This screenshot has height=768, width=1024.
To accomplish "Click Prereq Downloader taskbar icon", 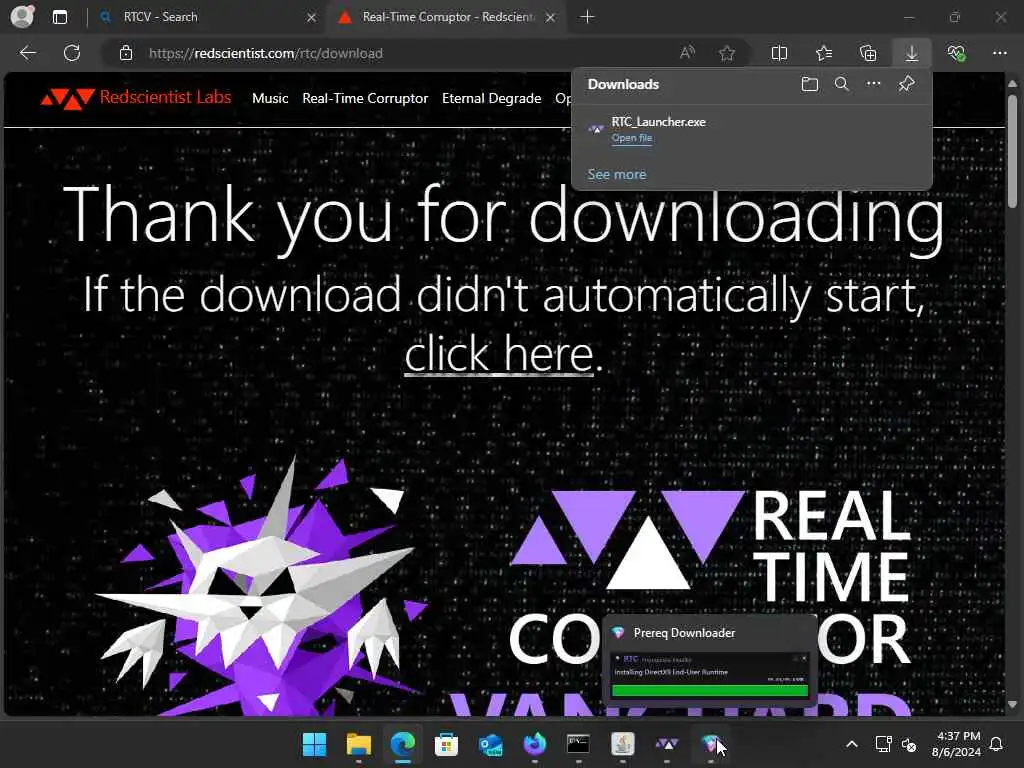I will pyautogui.click(x=711, y=744).
